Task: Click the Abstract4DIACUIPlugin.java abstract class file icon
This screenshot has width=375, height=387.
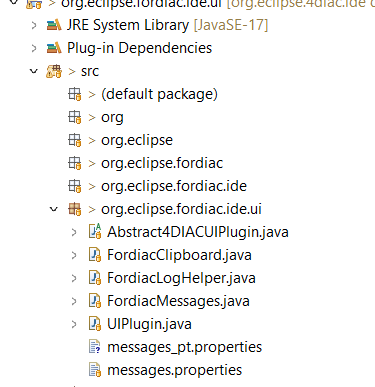Action: tap(95, 232)
